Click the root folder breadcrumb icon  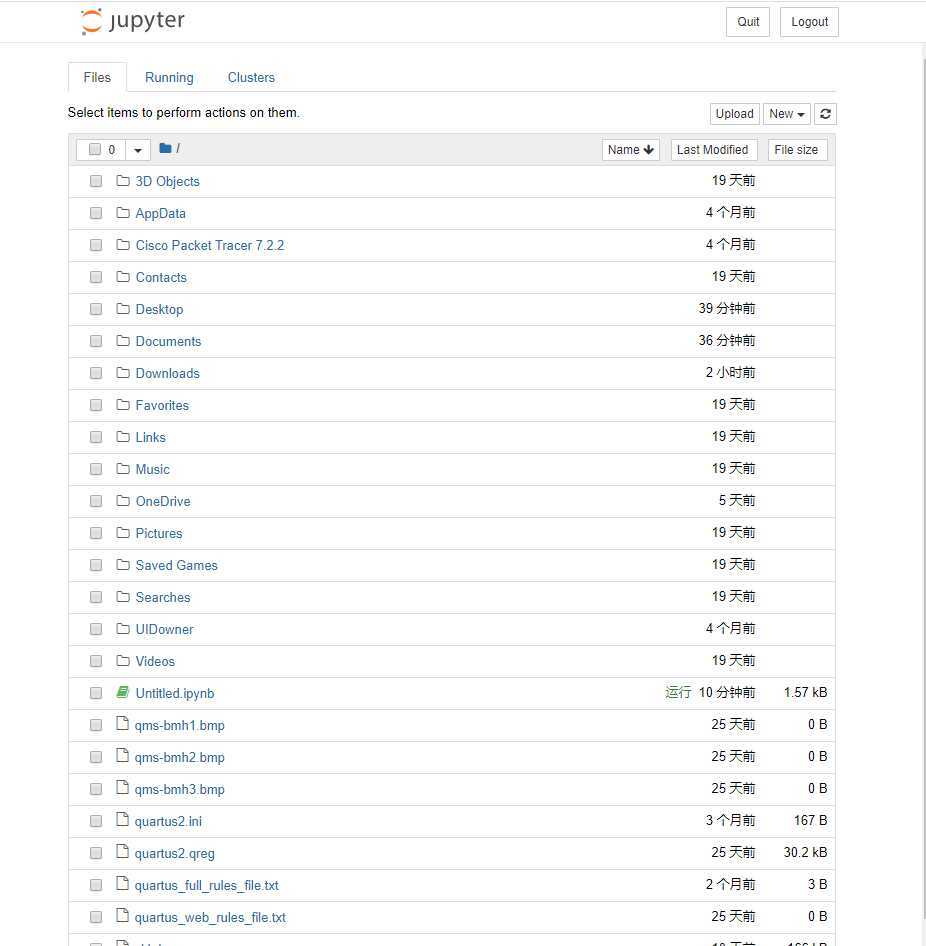[165, 149]
